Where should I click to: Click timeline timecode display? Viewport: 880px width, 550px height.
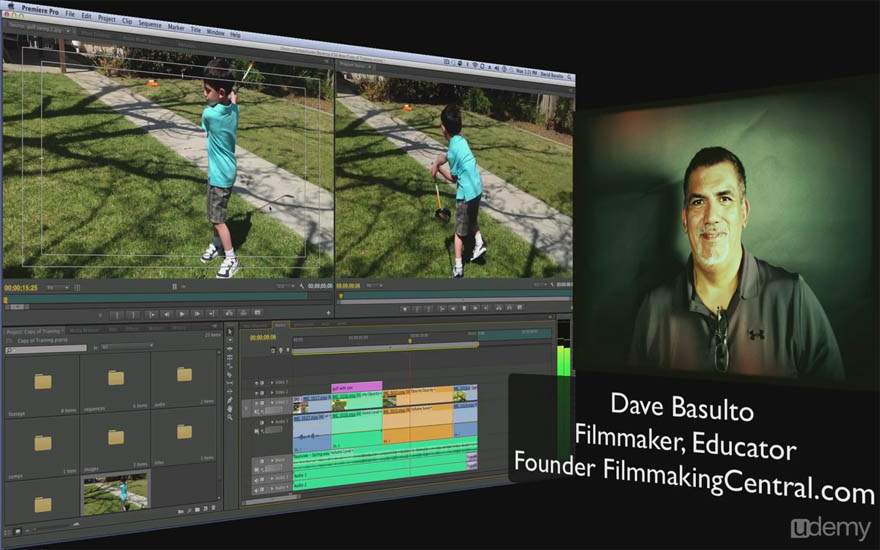click(x=263, y=337)
